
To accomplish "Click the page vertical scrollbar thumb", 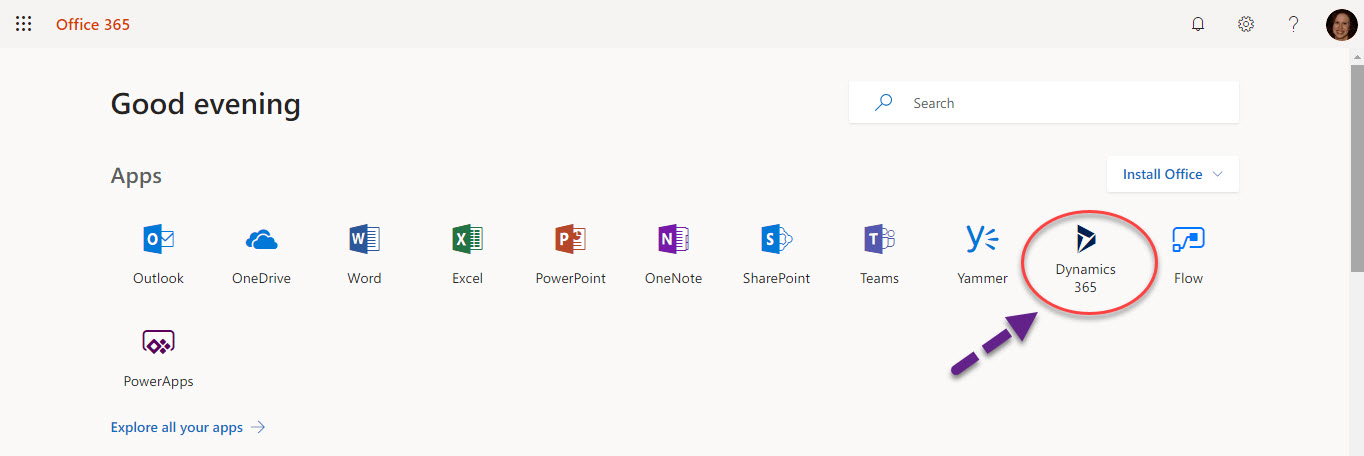I will click(1356, 166).
